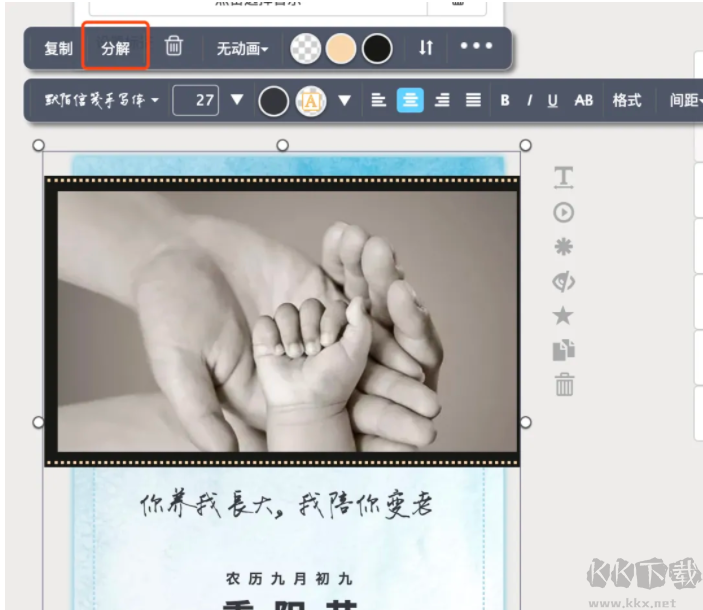The image size is (703, 610).
Task: Click the 分解 ungroup button
Action: [x=115, y=48]
